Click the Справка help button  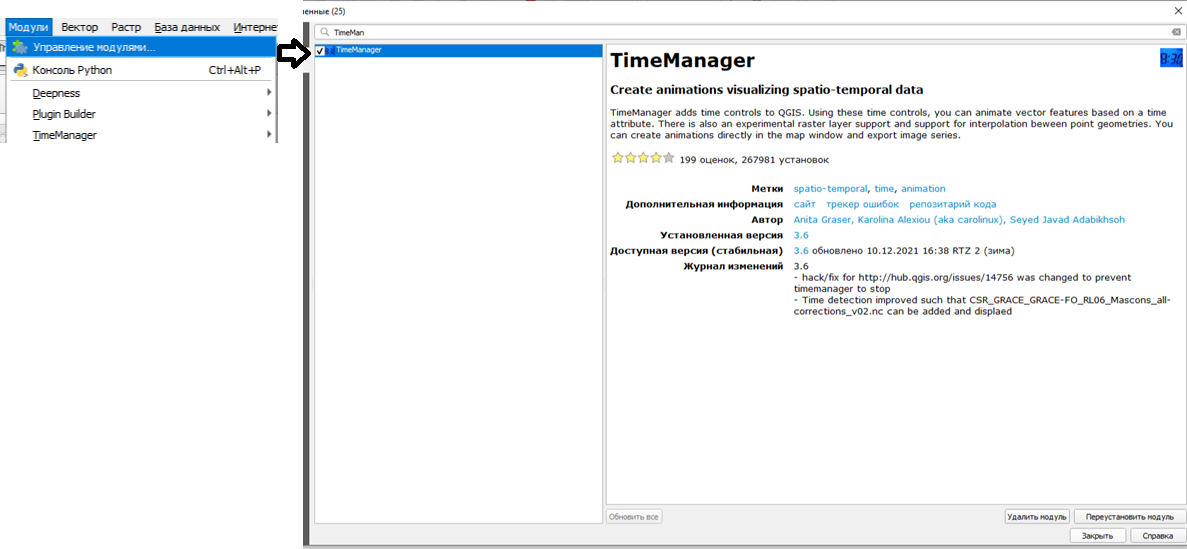click(1157, 535)
